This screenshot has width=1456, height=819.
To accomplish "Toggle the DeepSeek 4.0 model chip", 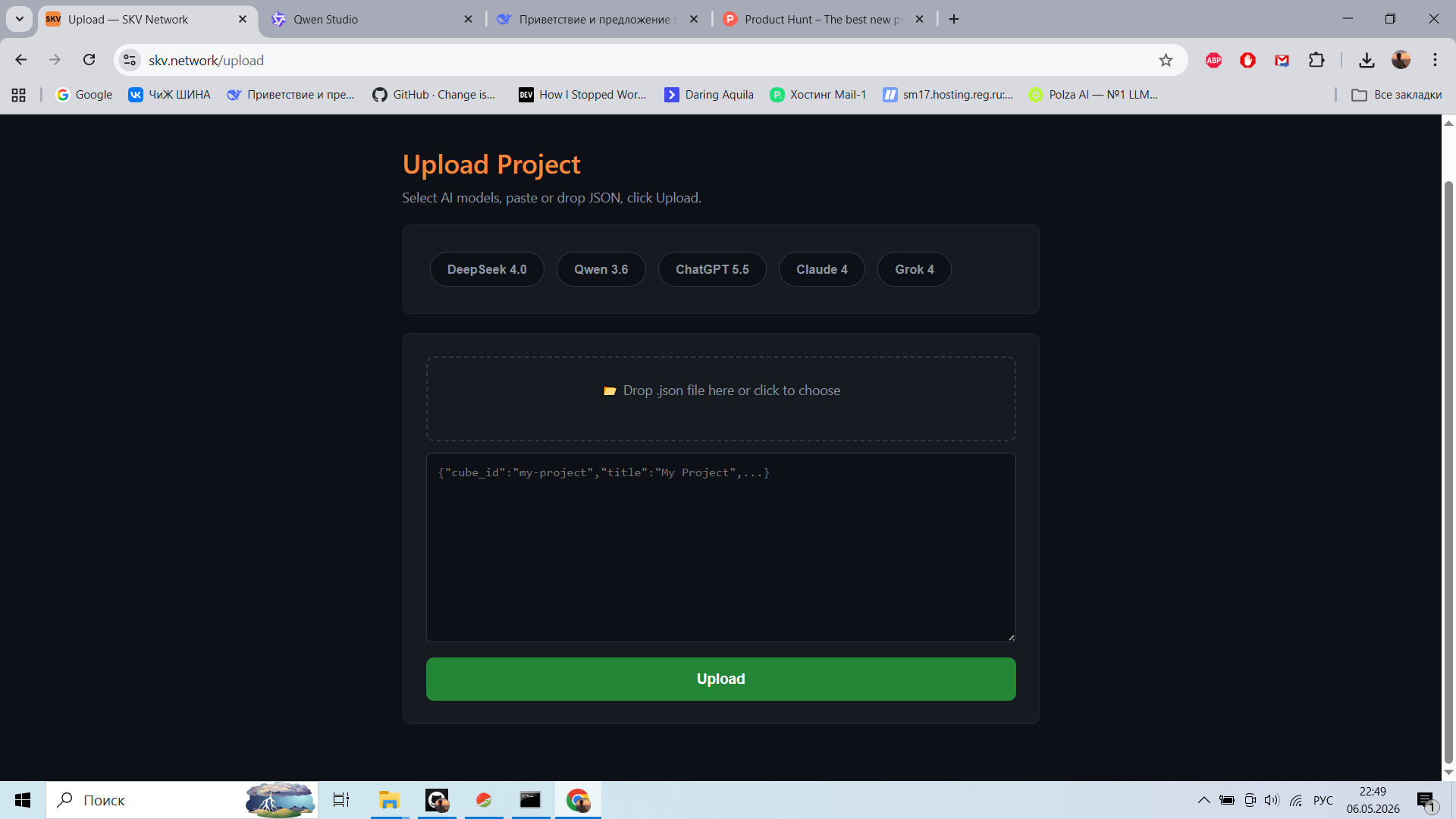I will click(x=487, y=269).
